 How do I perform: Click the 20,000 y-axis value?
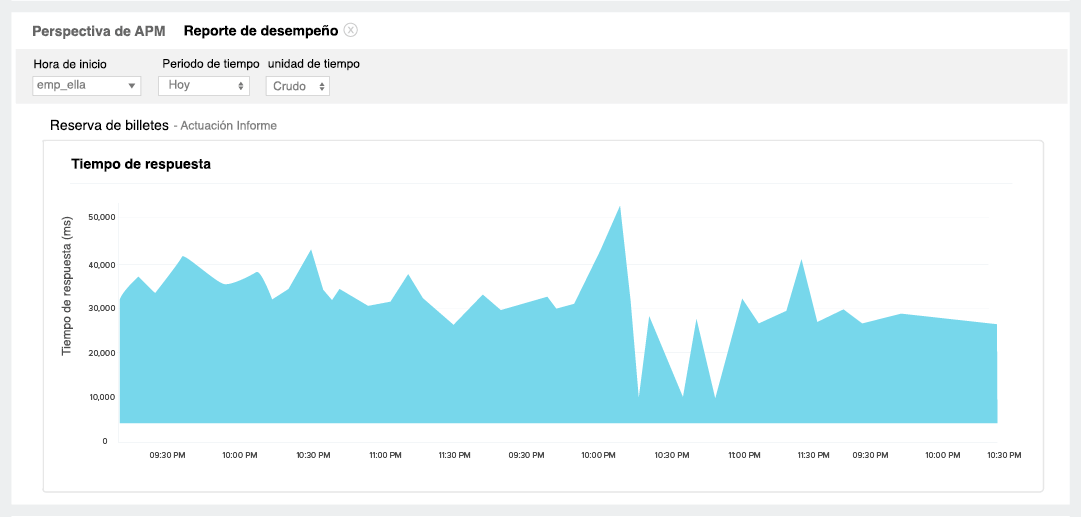101,353
